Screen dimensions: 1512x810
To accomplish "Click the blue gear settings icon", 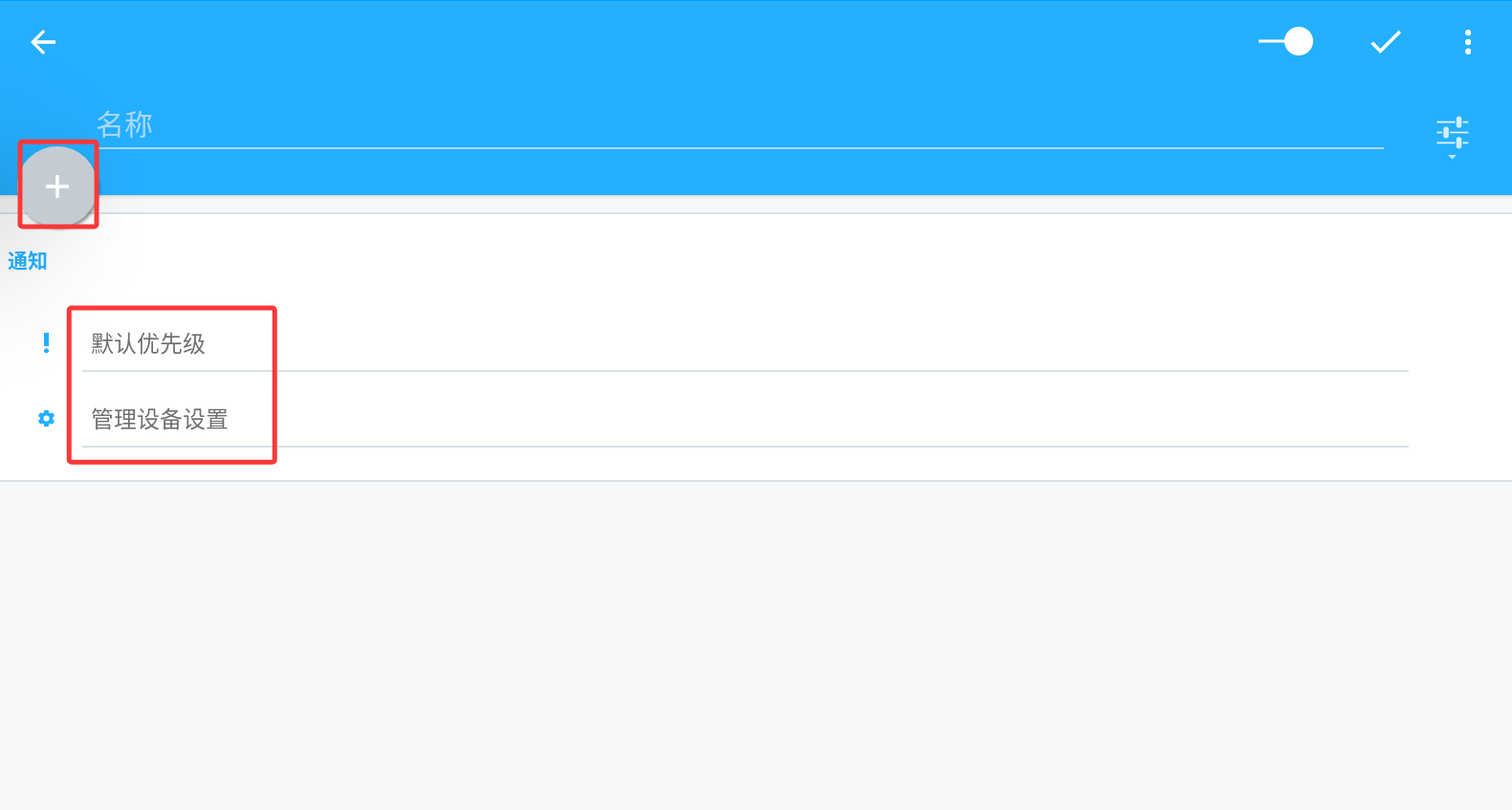I will pyautogui.click(x=46, y=419).
